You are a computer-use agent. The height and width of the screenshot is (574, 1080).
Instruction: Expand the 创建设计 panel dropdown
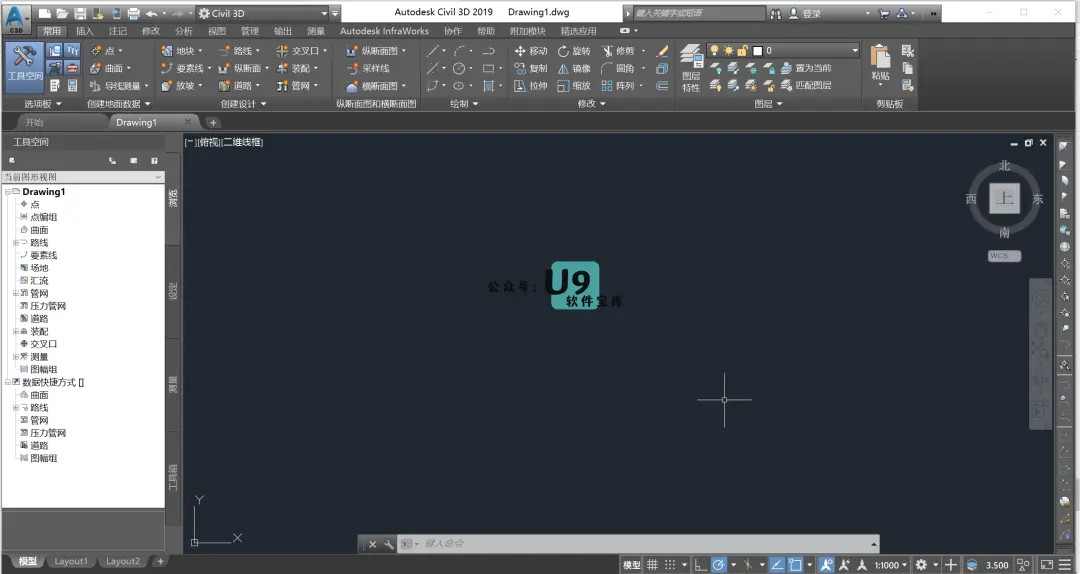pos(243,104)
